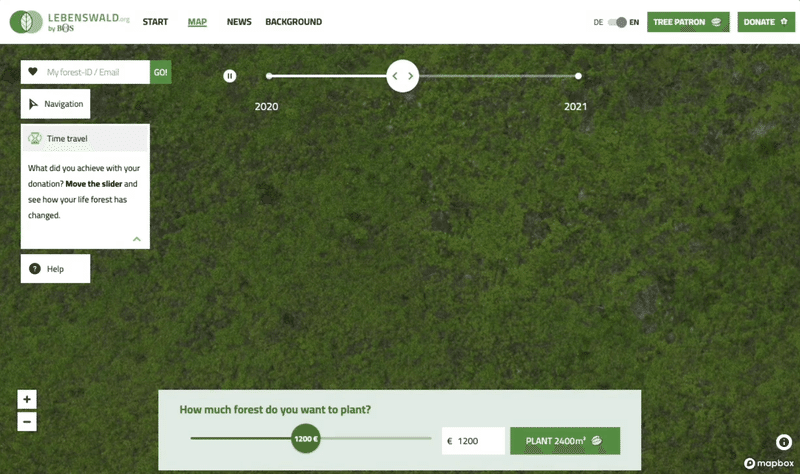Open the START page
This screenshot has height=474, width=800.
pyautogui.click(x=155, y=22)
